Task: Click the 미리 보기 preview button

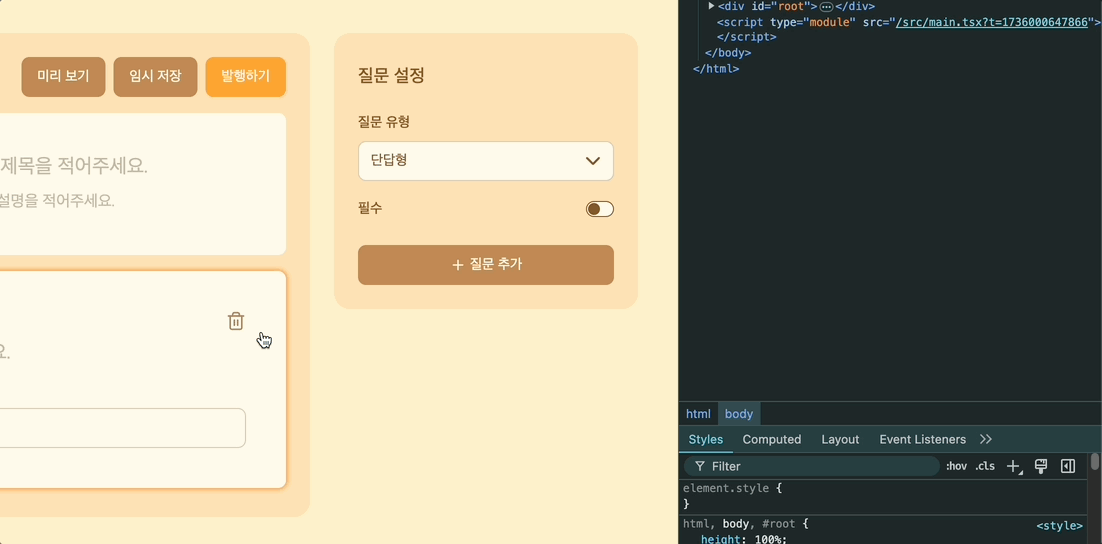Action: (x=63, y=77)
